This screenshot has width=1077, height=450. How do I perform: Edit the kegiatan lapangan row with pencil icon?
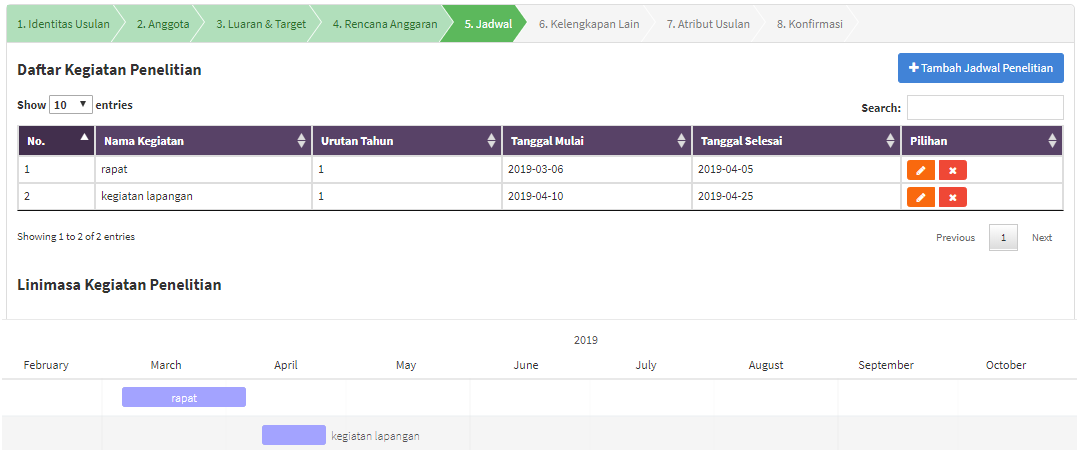coord(920,197)
